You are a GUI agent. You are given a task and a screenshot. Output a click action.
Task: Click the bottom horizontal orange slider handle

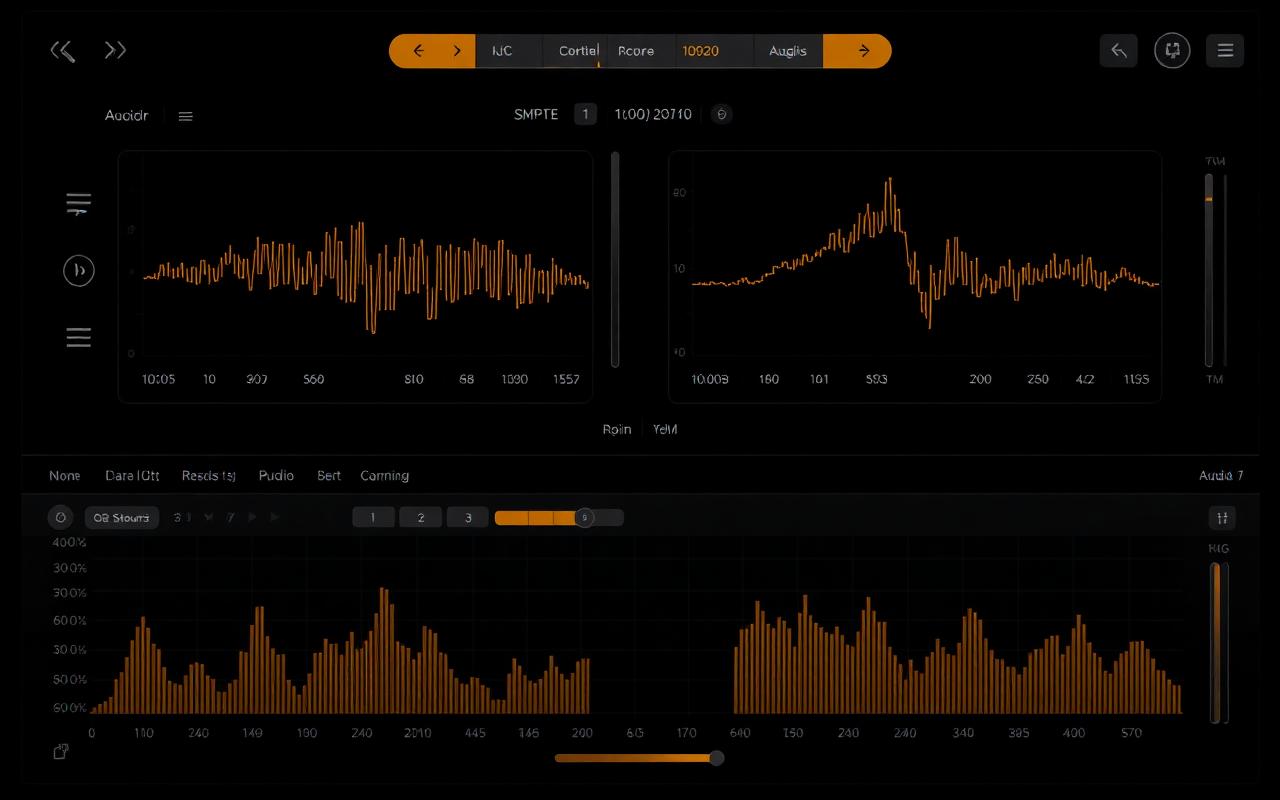716,758
